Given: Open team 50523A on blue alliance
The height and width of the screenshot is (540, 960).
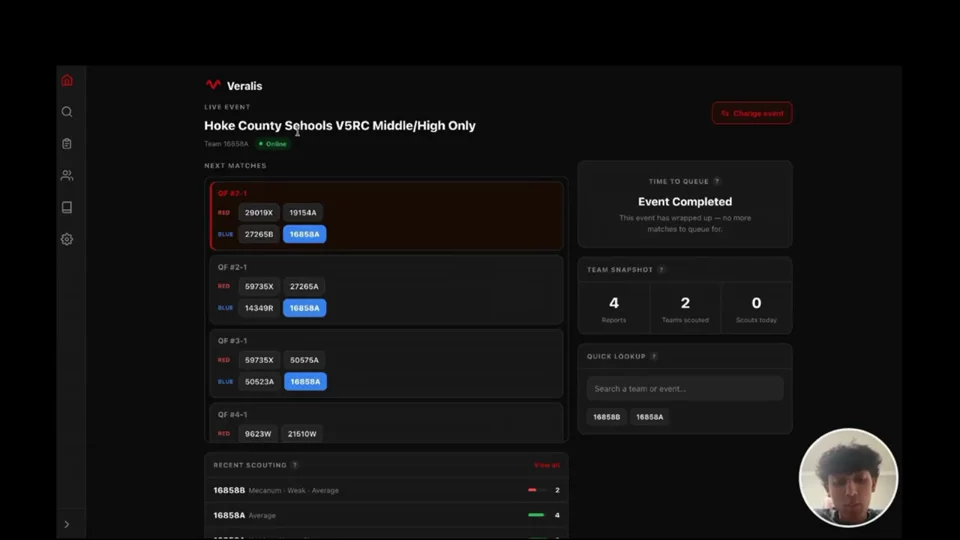Looking at the screenshot, I should pos(260,381).
